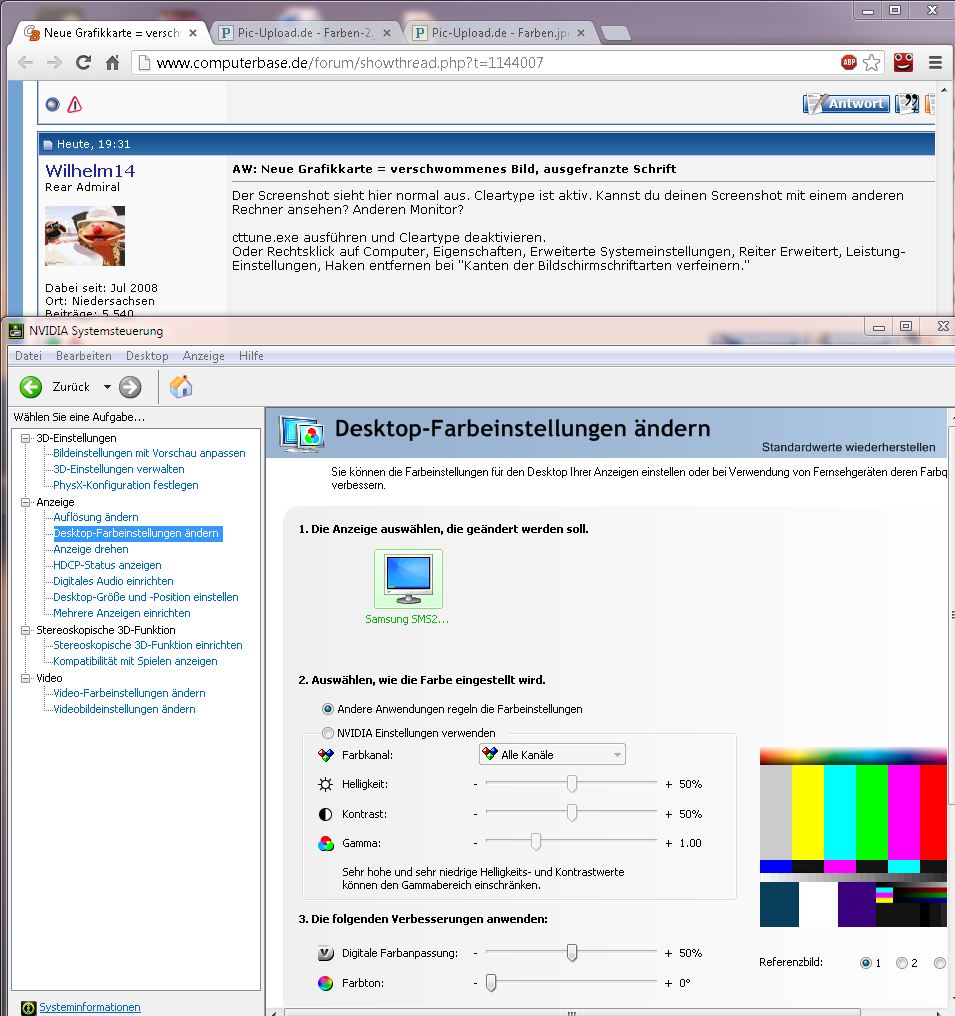The image size is (955, 1016).
Task: Click the Digitale Farbanpassung slider handle
Action: pyautogui.click(x=571, y=952)
